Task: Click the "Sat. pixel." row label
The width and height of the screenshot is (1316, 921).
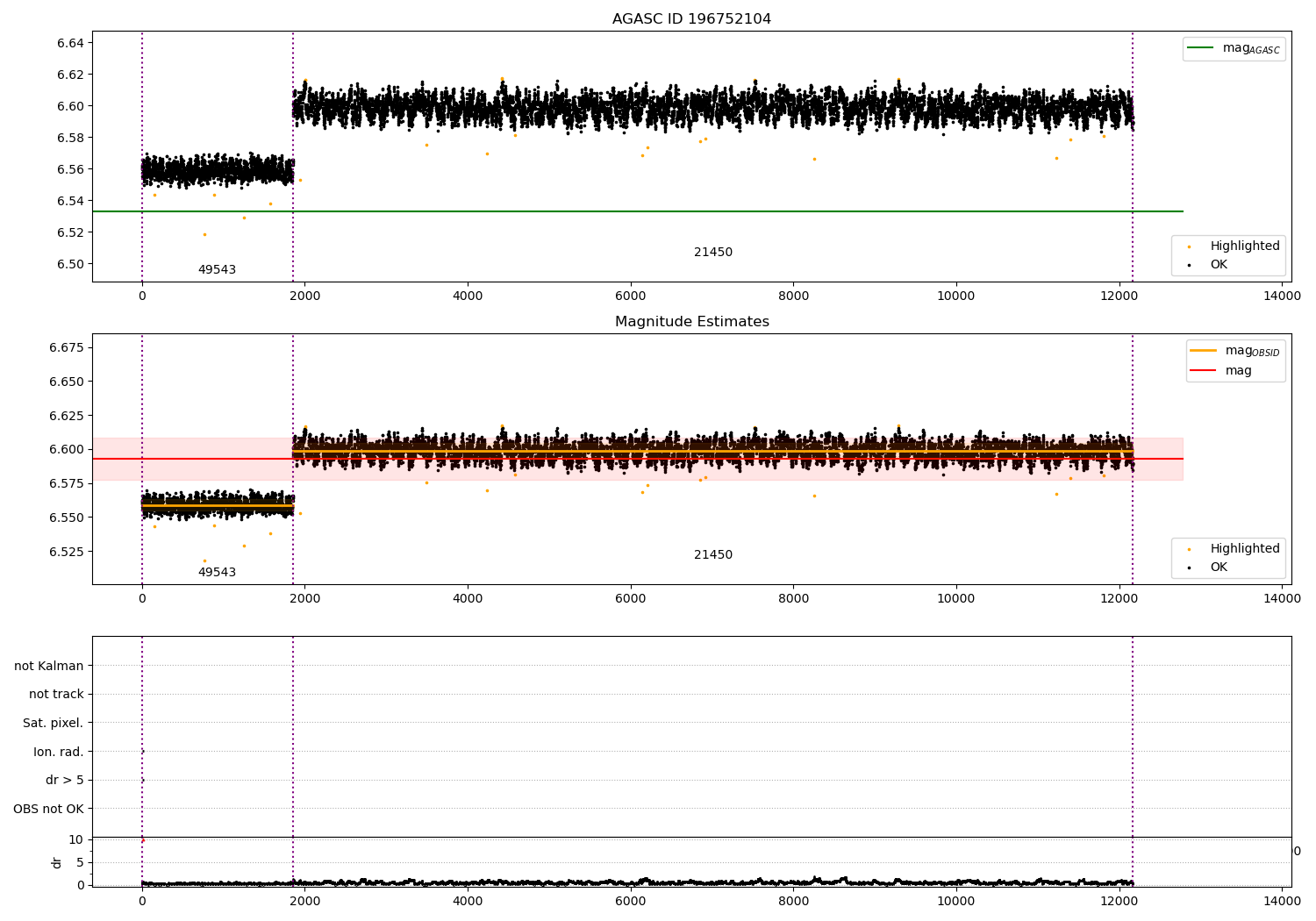Action: tap(54, 723)
